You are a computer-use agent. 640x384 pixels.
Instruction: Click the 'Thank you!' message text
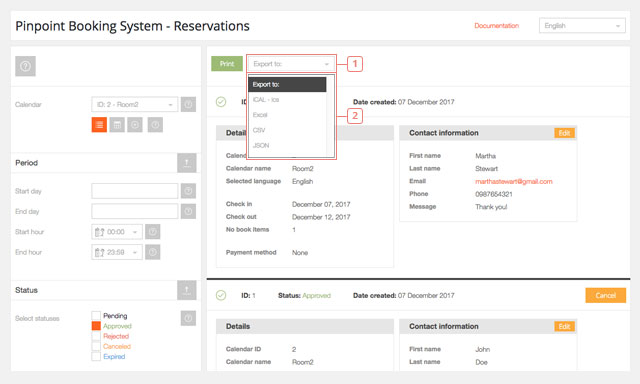click(x=491, y=207)
